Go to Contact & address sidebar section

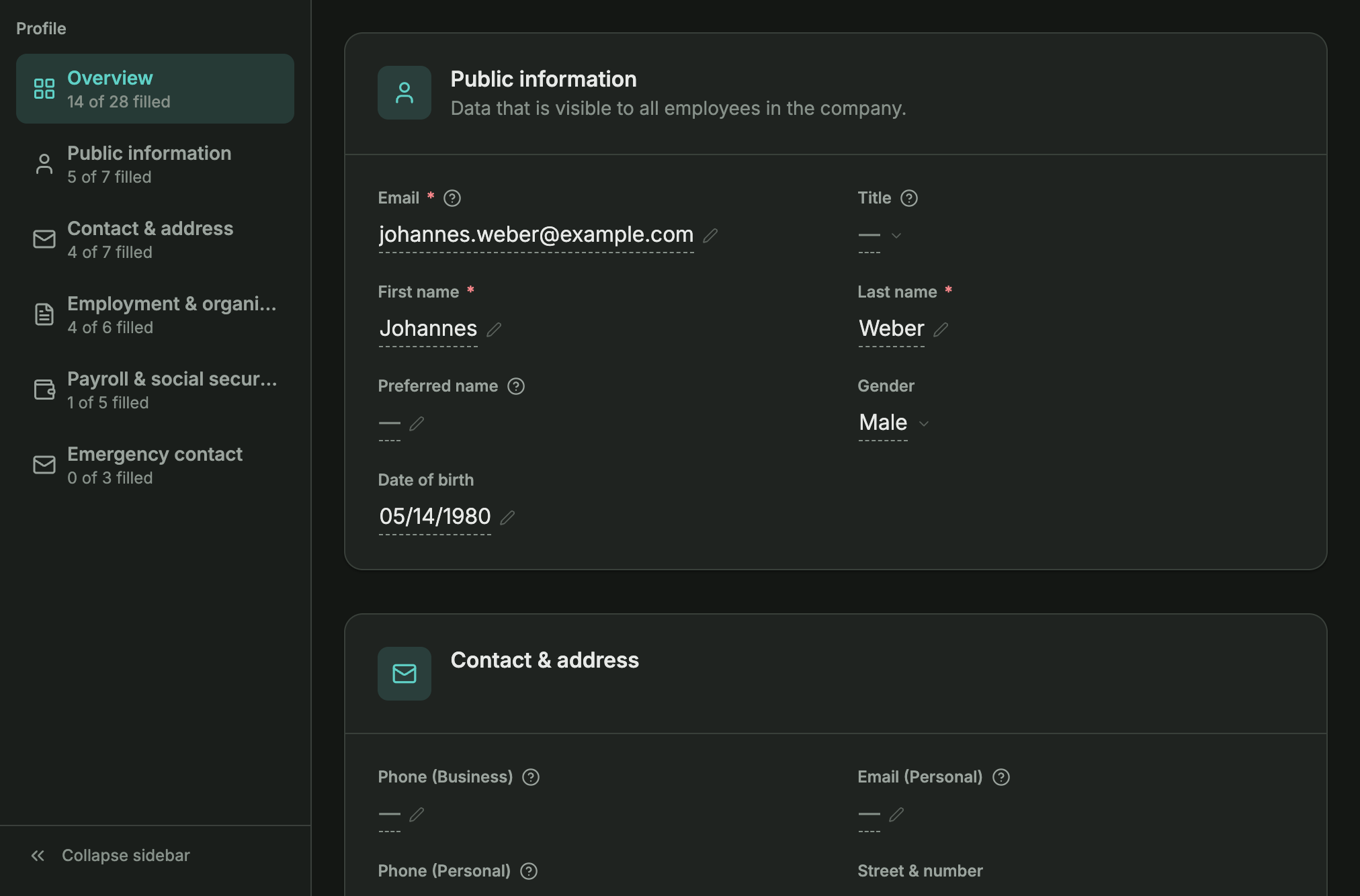click(155, 239)
